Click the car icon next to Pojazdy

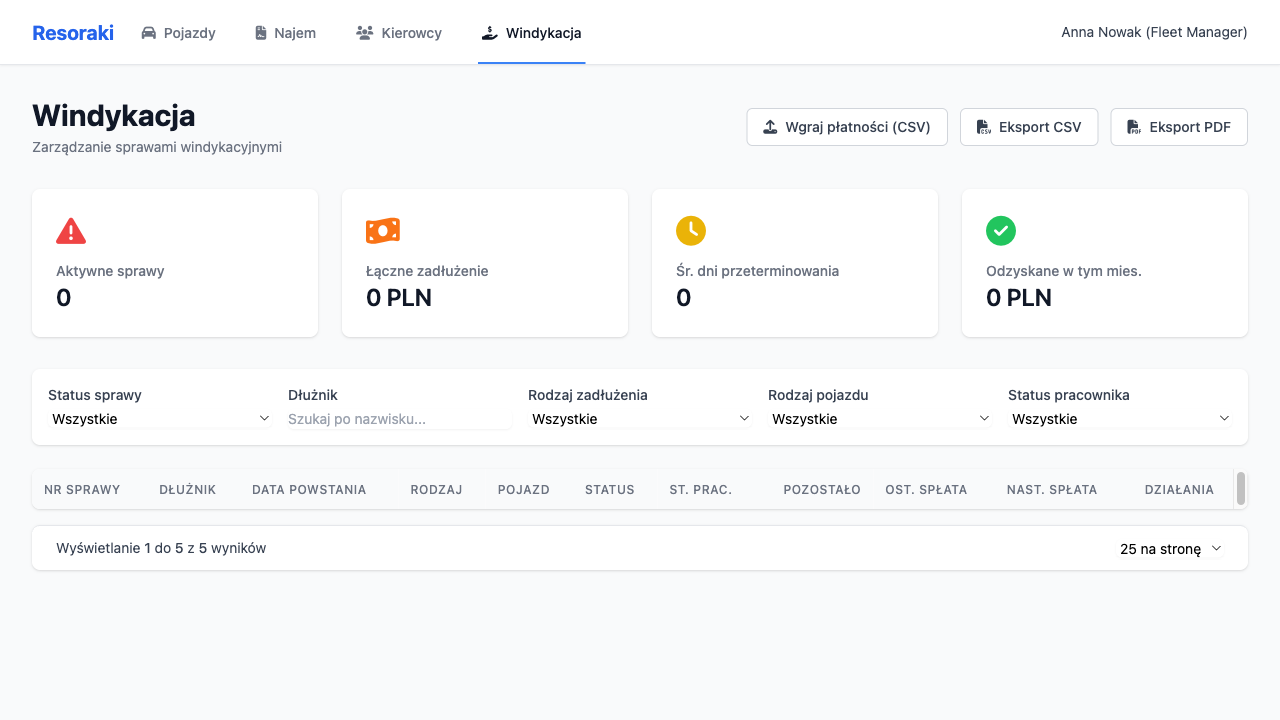[x=149, y=33]
